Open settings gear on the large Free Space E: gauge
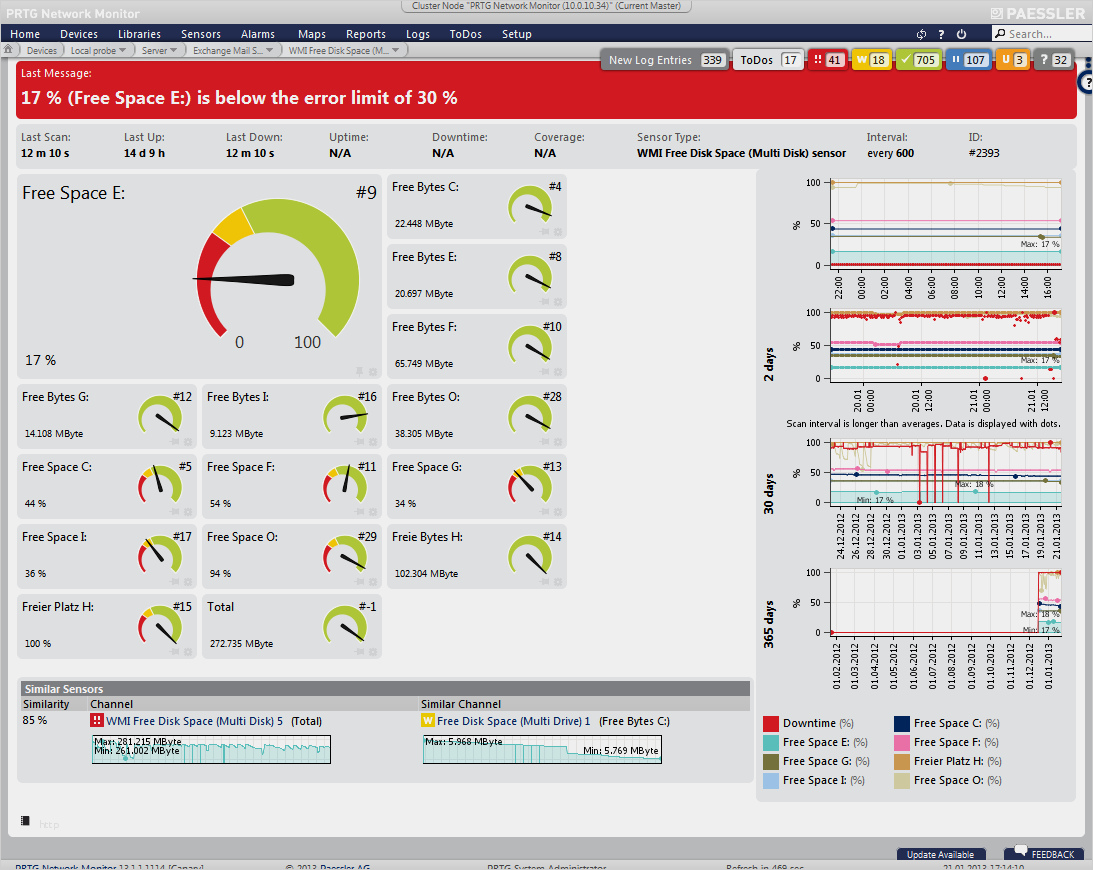Viewport: 1093px width, 870px height. click(373, 372)
